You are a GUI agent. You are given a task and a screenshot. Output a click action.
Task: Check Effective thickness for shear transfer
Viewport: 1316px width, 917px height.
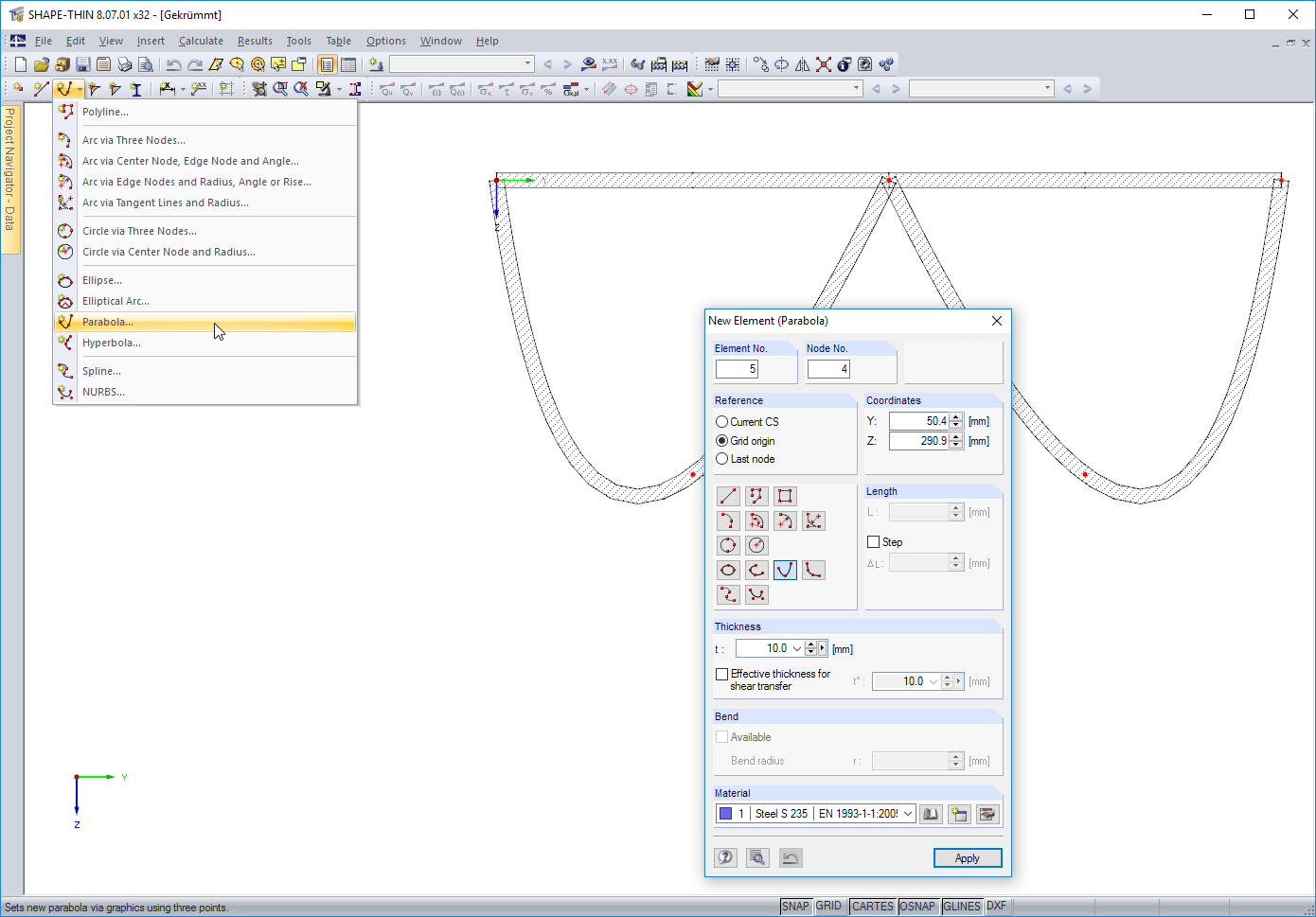tap(721, 673)
